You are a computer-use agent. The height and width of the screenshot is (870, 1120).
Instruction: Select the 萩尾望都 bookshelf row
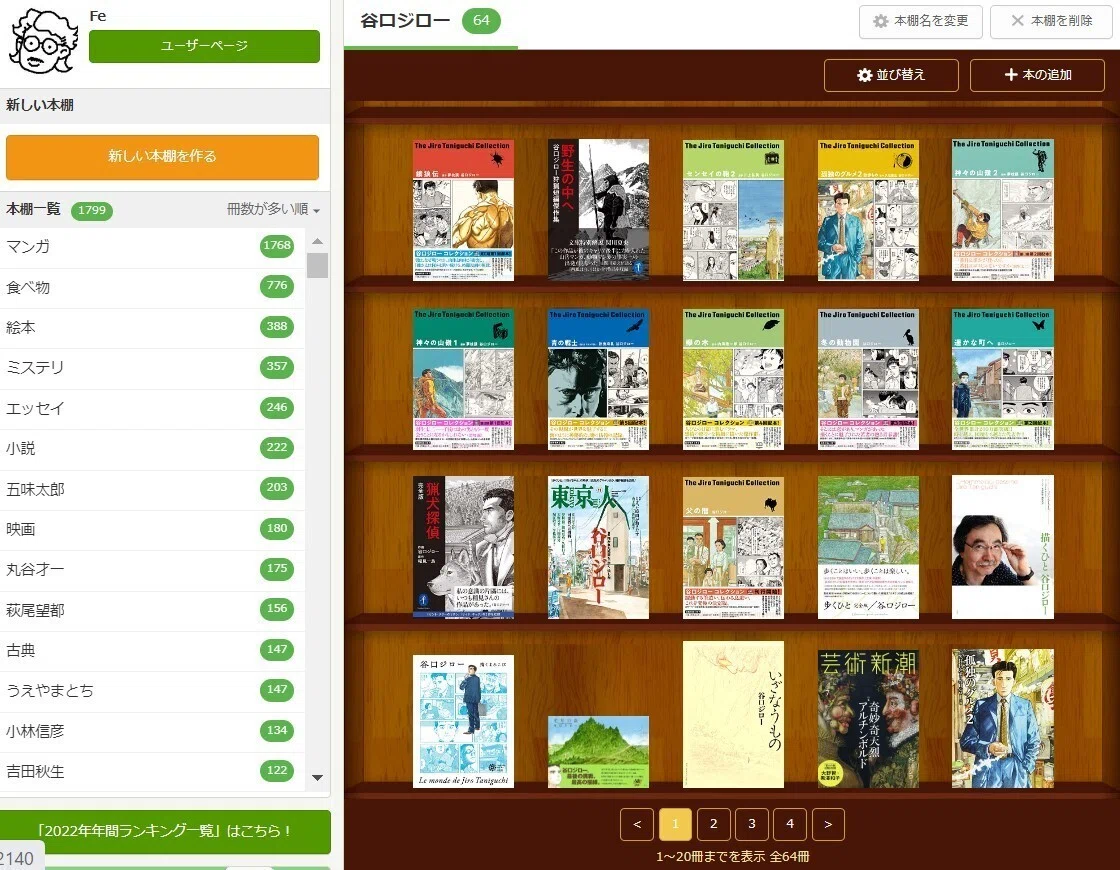pyautogui.click(x=152, y=610)
